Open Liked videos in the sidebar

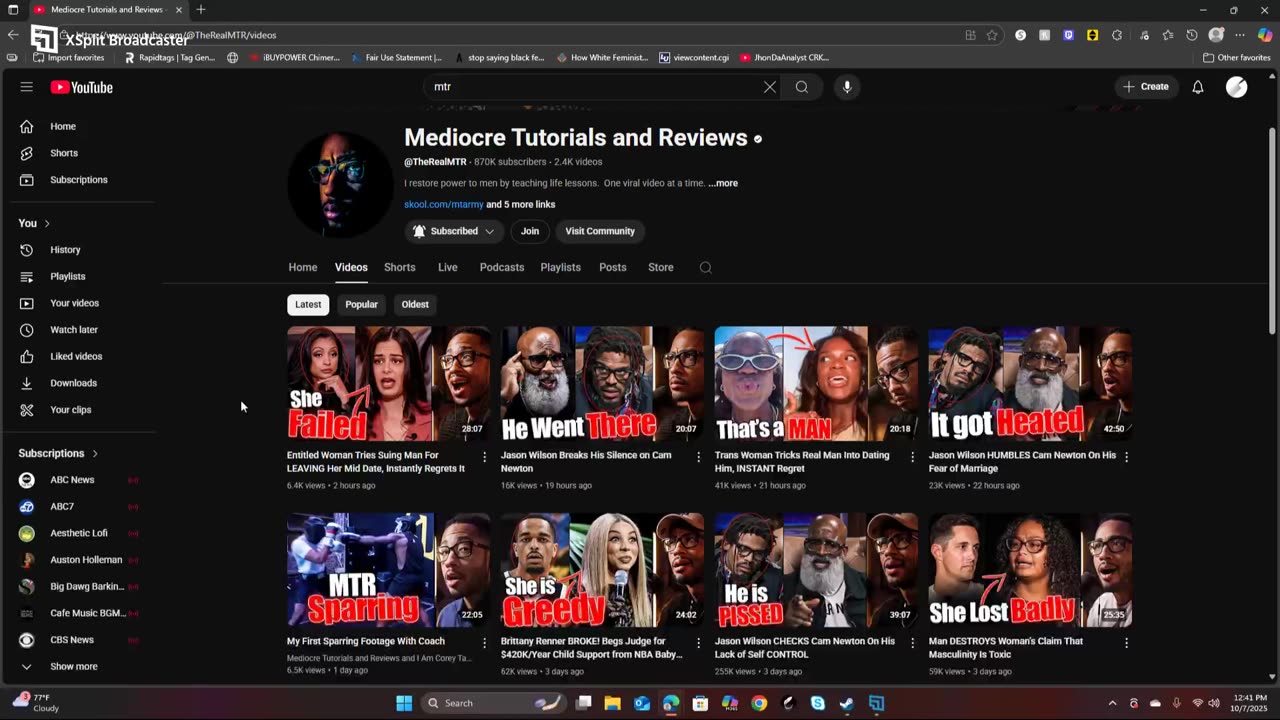(x=78, y=356)
